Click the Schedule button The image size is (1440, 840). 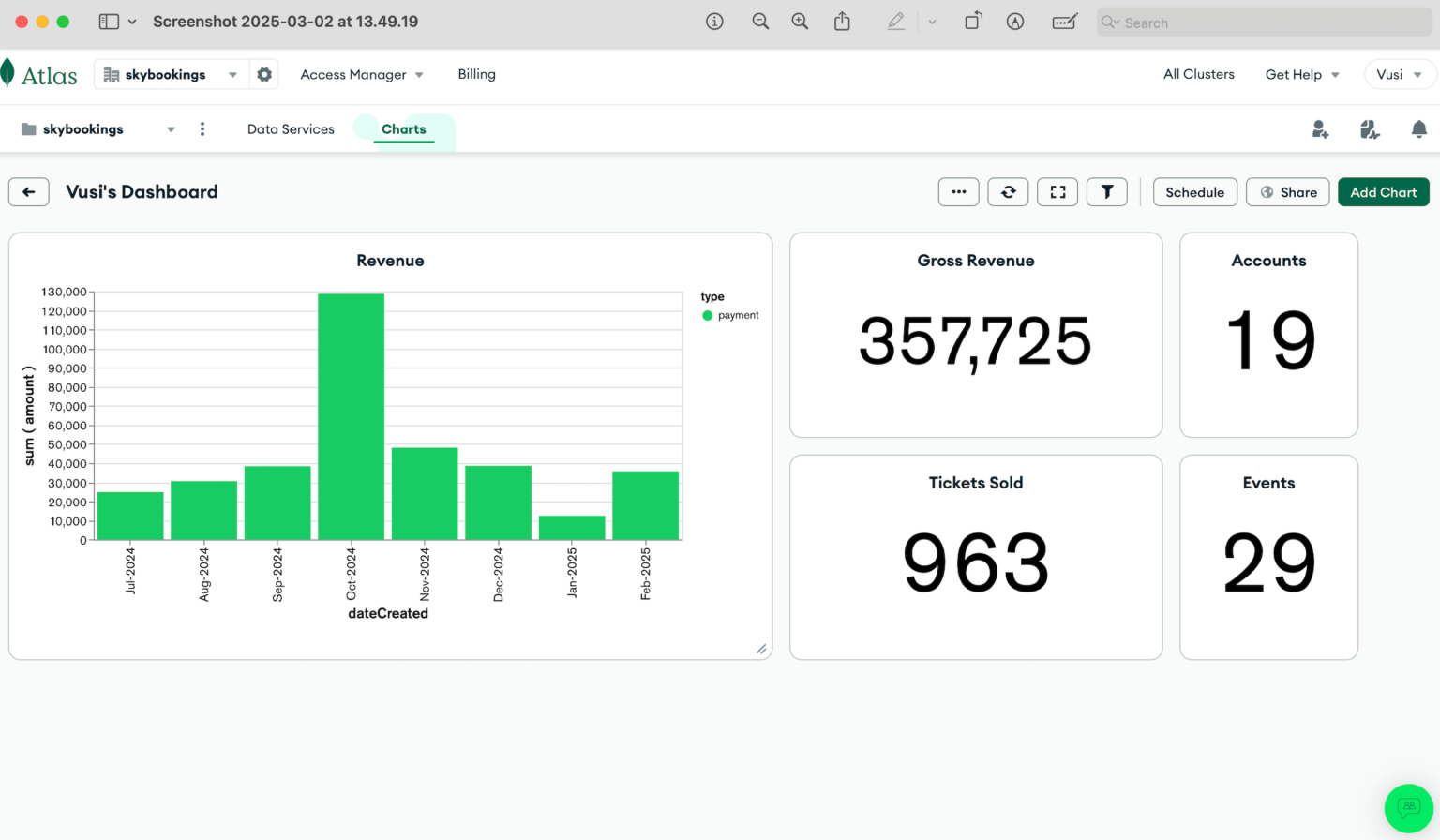pyautogui.click(x=1195, y=192)
